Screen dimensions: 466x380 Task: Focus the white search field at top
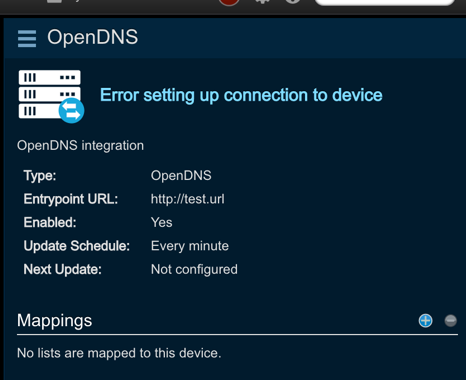coord(385,2)
